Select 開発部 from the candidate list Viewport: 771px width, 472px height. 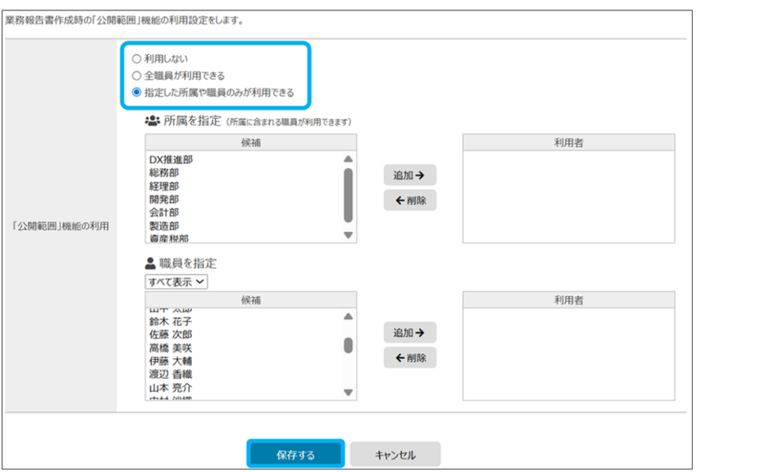click(163, 199)
